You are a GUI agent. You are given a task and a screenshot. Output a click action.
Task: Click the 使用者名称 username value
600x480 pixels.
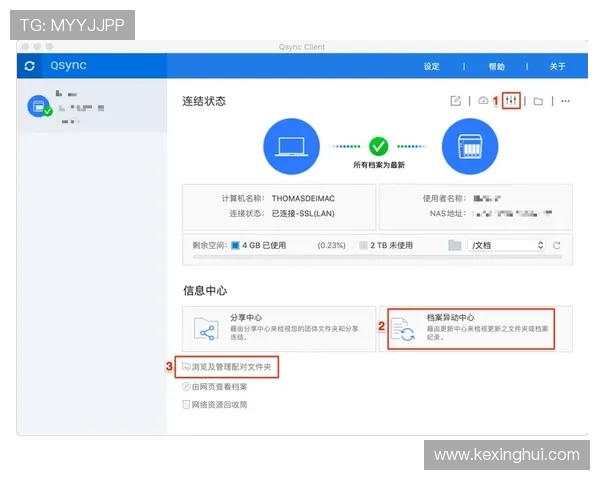[487, 198]
